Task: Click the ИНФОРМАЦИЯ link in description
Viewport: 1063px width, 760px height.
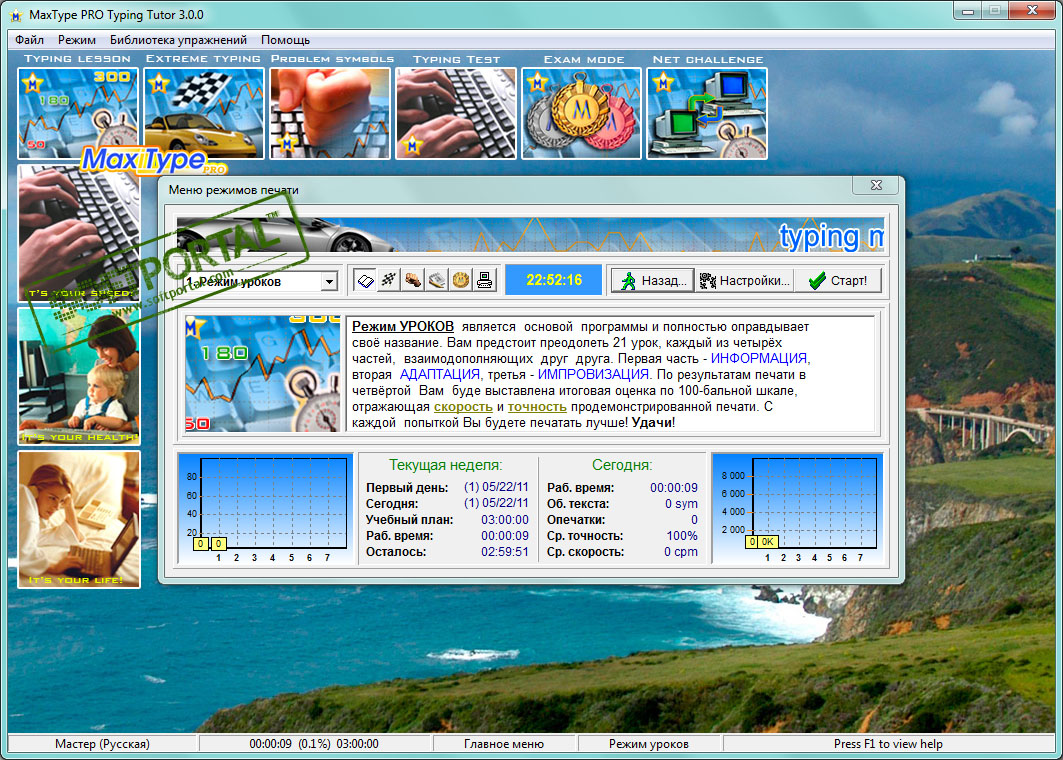Action: 759,358
